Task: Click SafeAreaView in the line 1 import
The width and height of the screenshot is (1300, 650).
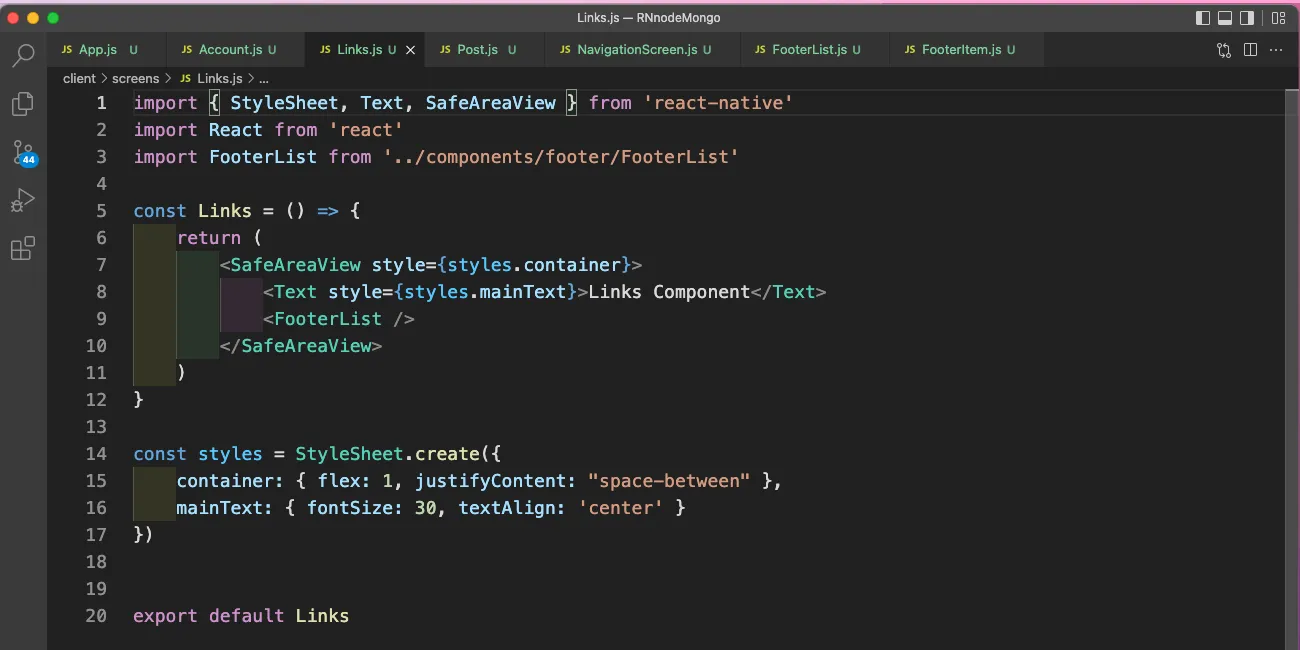Action: click(x=490, y=103)
